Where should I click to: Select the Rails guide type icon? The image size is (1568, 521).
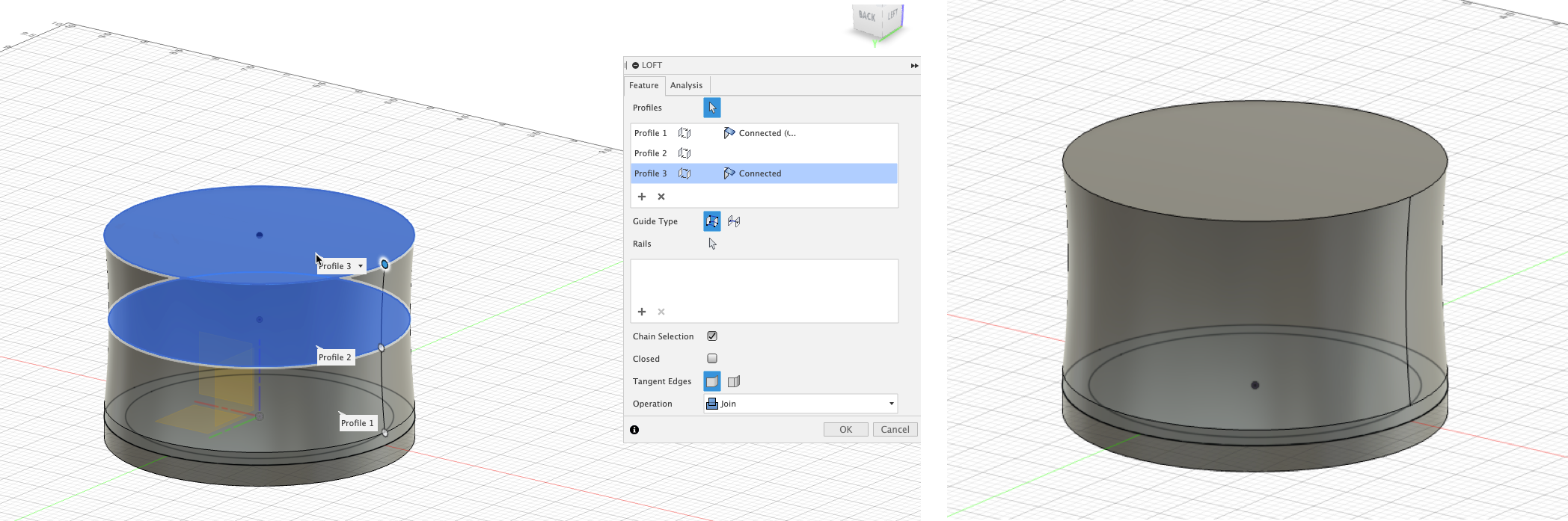click(711, 221)
